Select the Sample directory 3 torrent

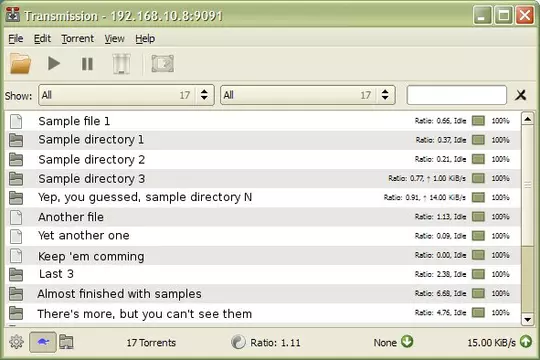[263, 178]
